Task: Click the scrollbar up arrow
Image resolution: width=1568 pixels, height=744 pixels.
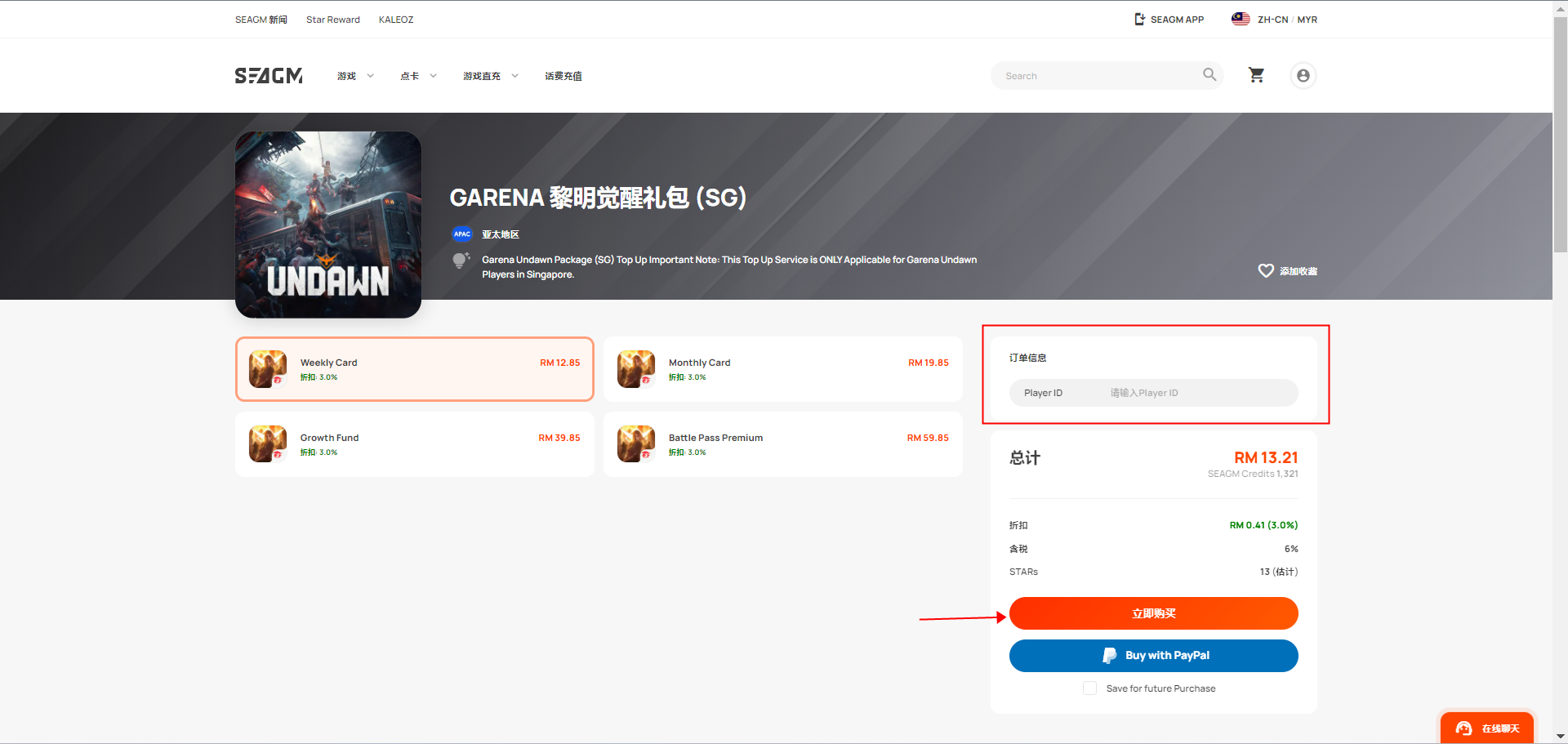Action: pos(1560,7)
